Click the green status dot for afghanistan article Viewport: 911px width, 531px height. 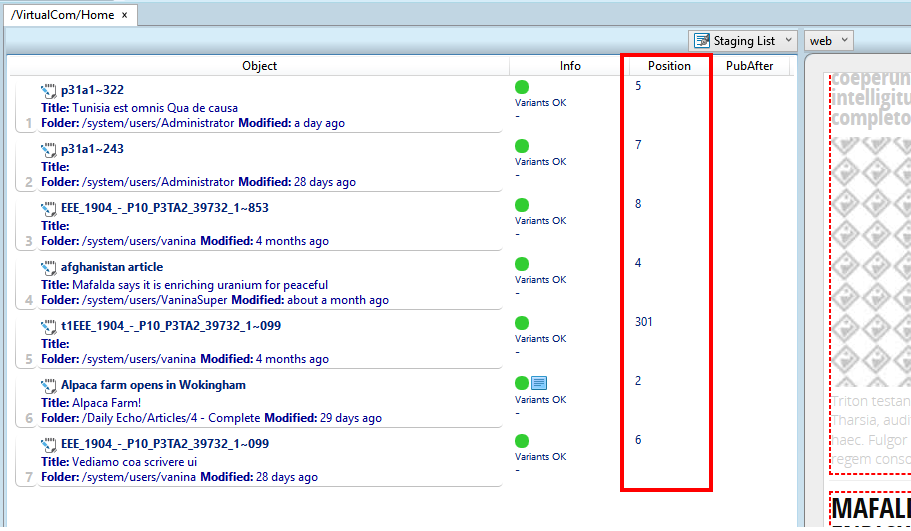(522, 264)
